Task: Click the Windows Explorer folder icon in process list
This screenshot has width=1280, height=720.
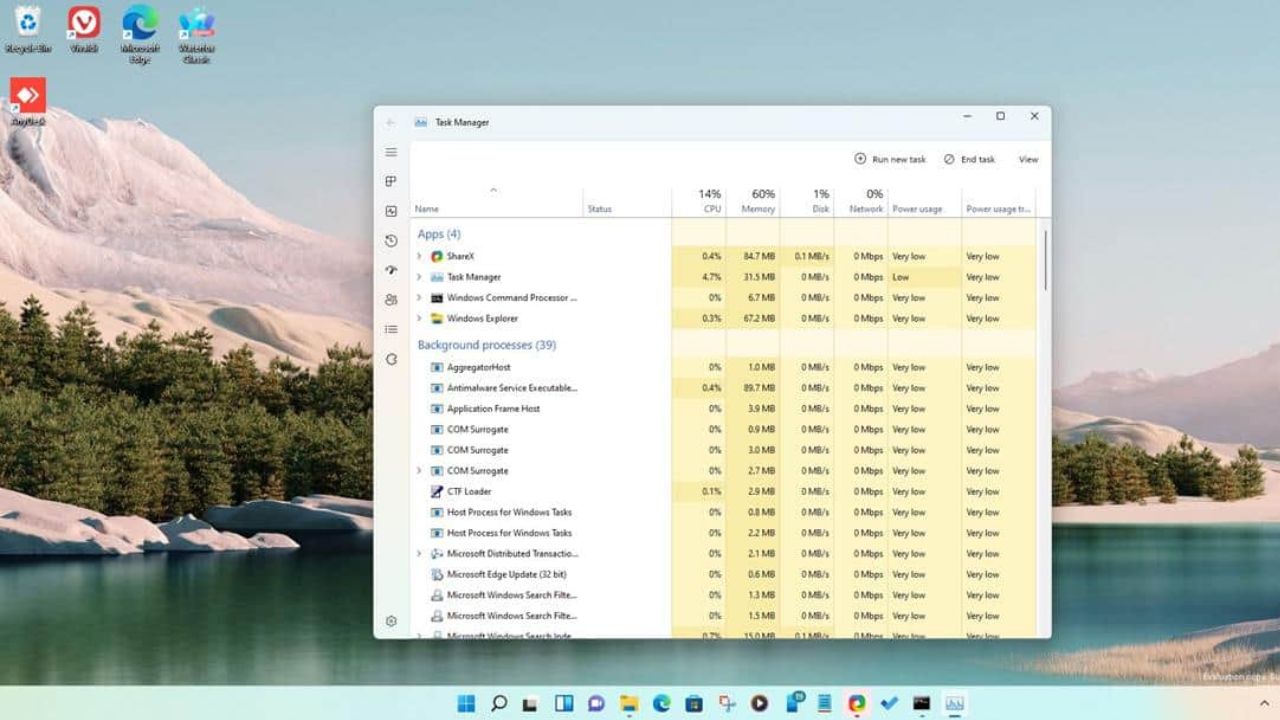Action: click(x=437, y=318)
